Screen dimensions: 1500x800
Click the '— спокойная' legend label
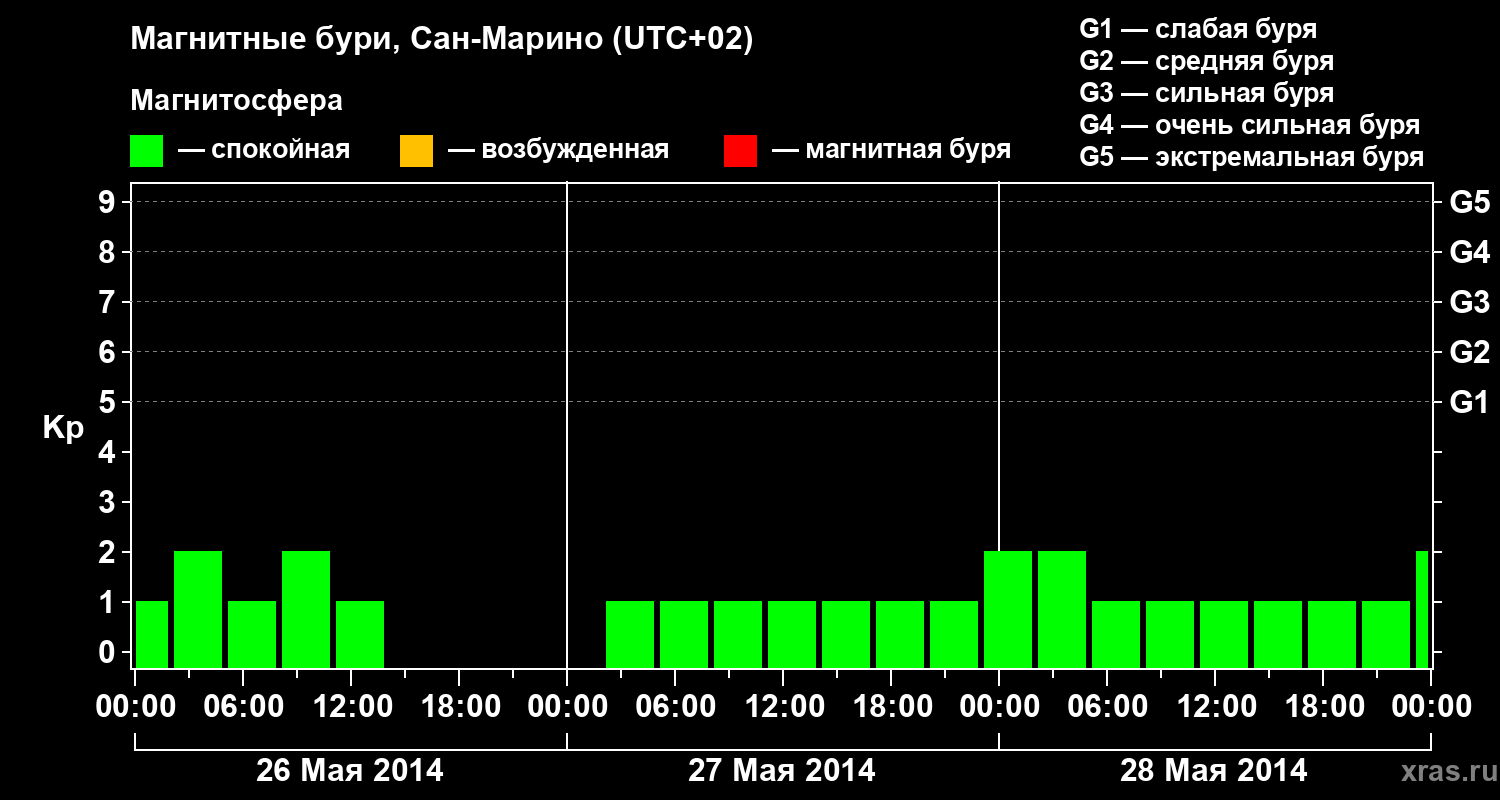[264, 150]
